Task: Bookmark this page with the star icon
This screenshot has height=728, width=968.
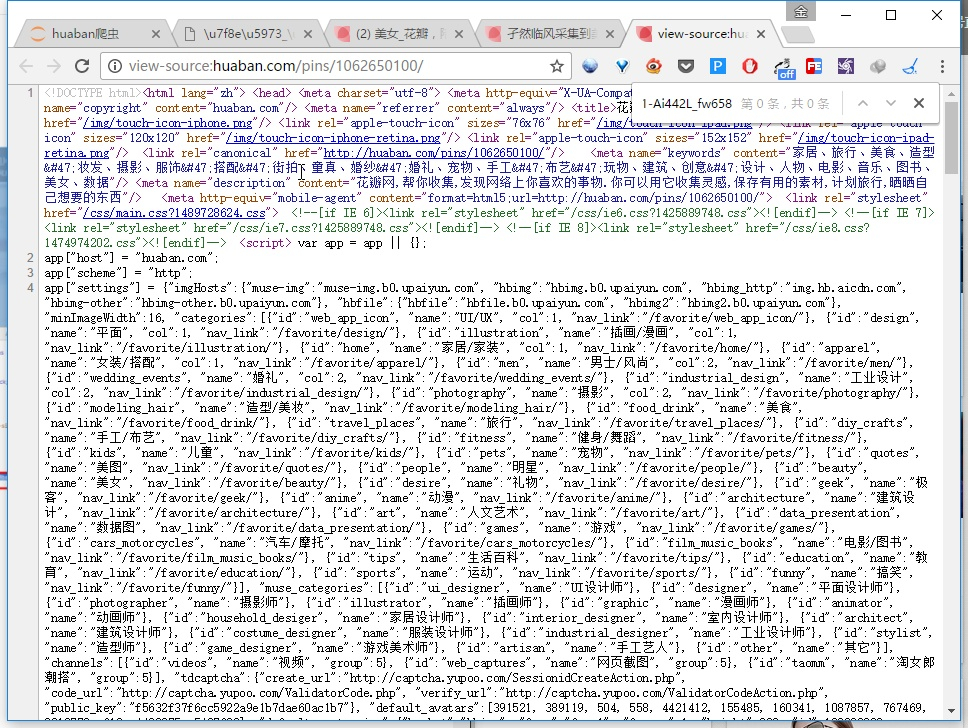Action: [557, 66]
